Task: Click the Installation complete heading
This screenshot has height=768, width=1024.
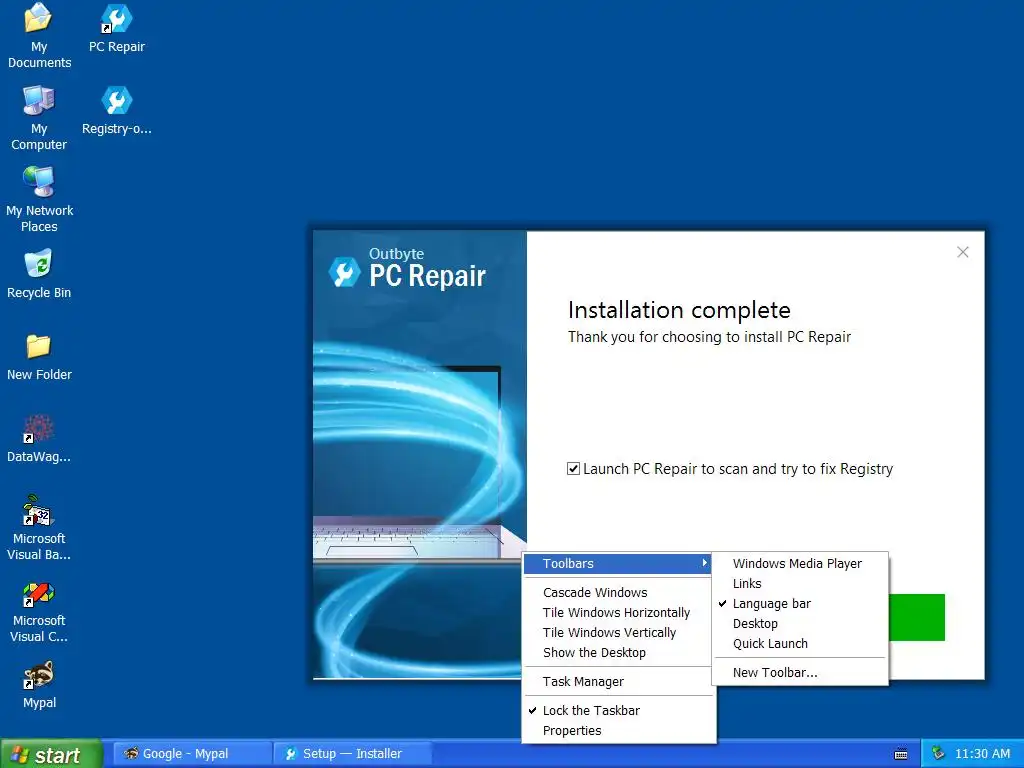Action: (x=679, y=310)
